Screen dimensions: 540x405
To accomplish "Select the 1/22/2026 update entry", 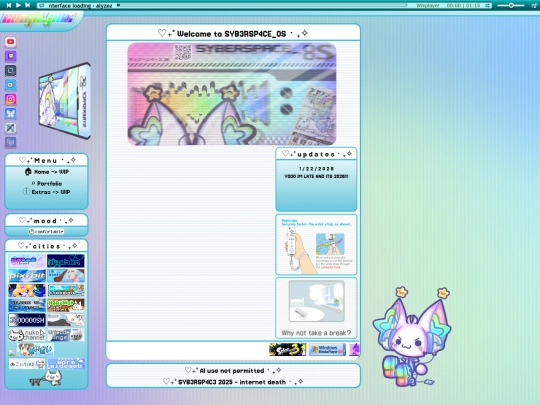I will [316, 172].
